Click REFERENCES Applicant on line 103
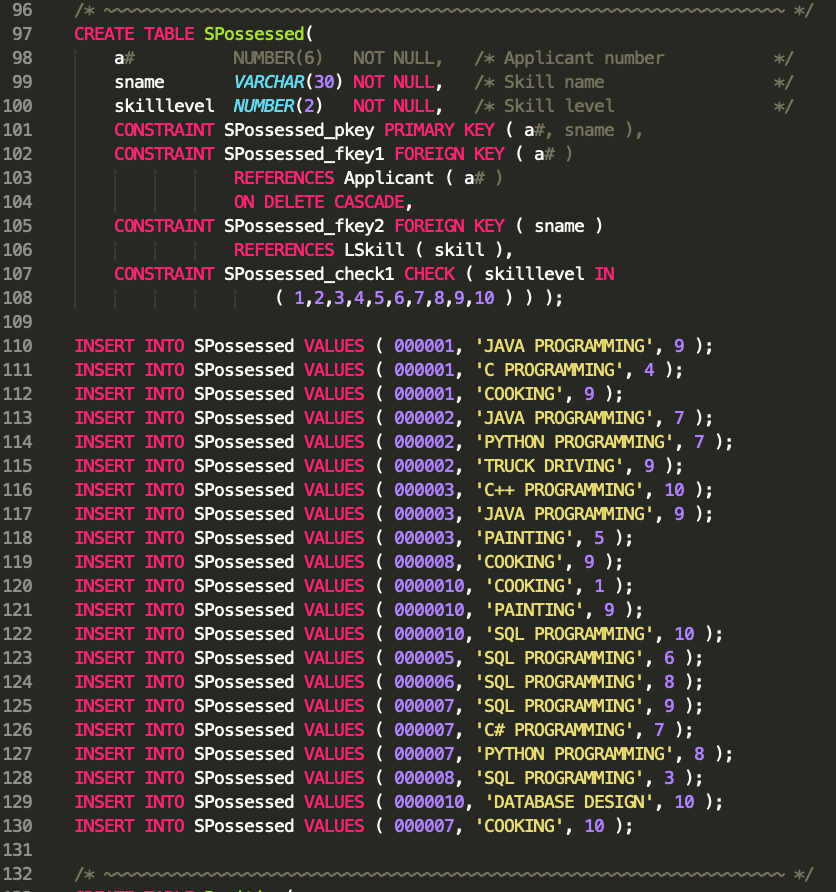 (334, 178)
